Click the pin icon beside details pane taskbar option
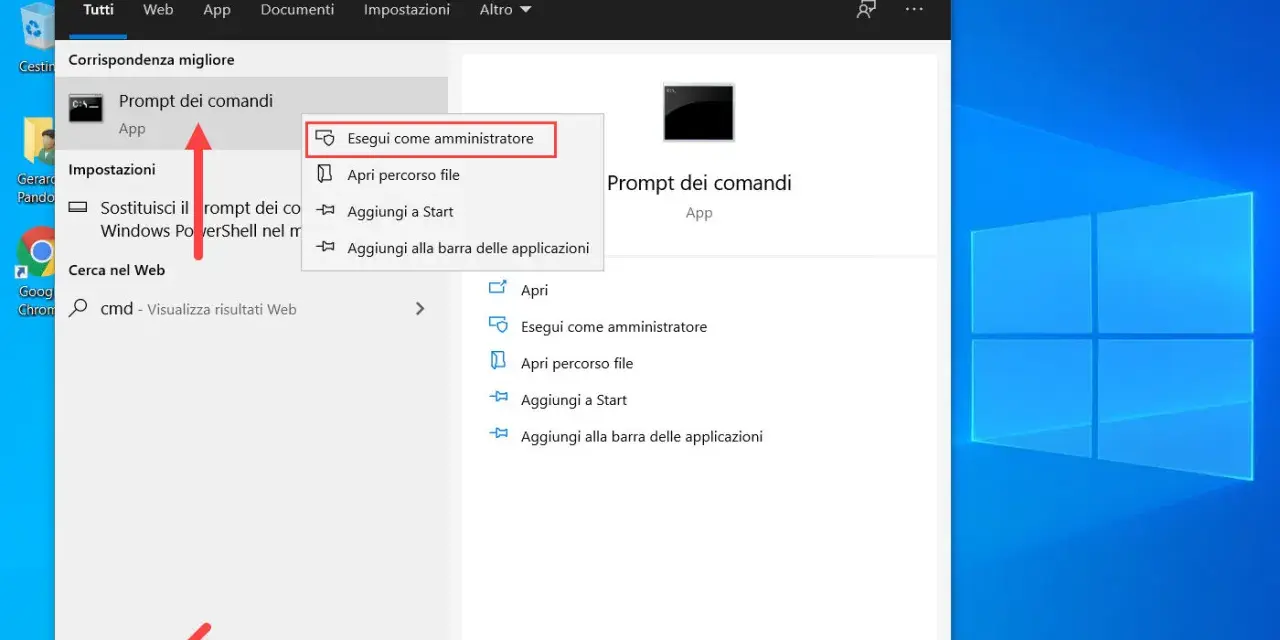 pyautogui.click(x=498, y=434)
